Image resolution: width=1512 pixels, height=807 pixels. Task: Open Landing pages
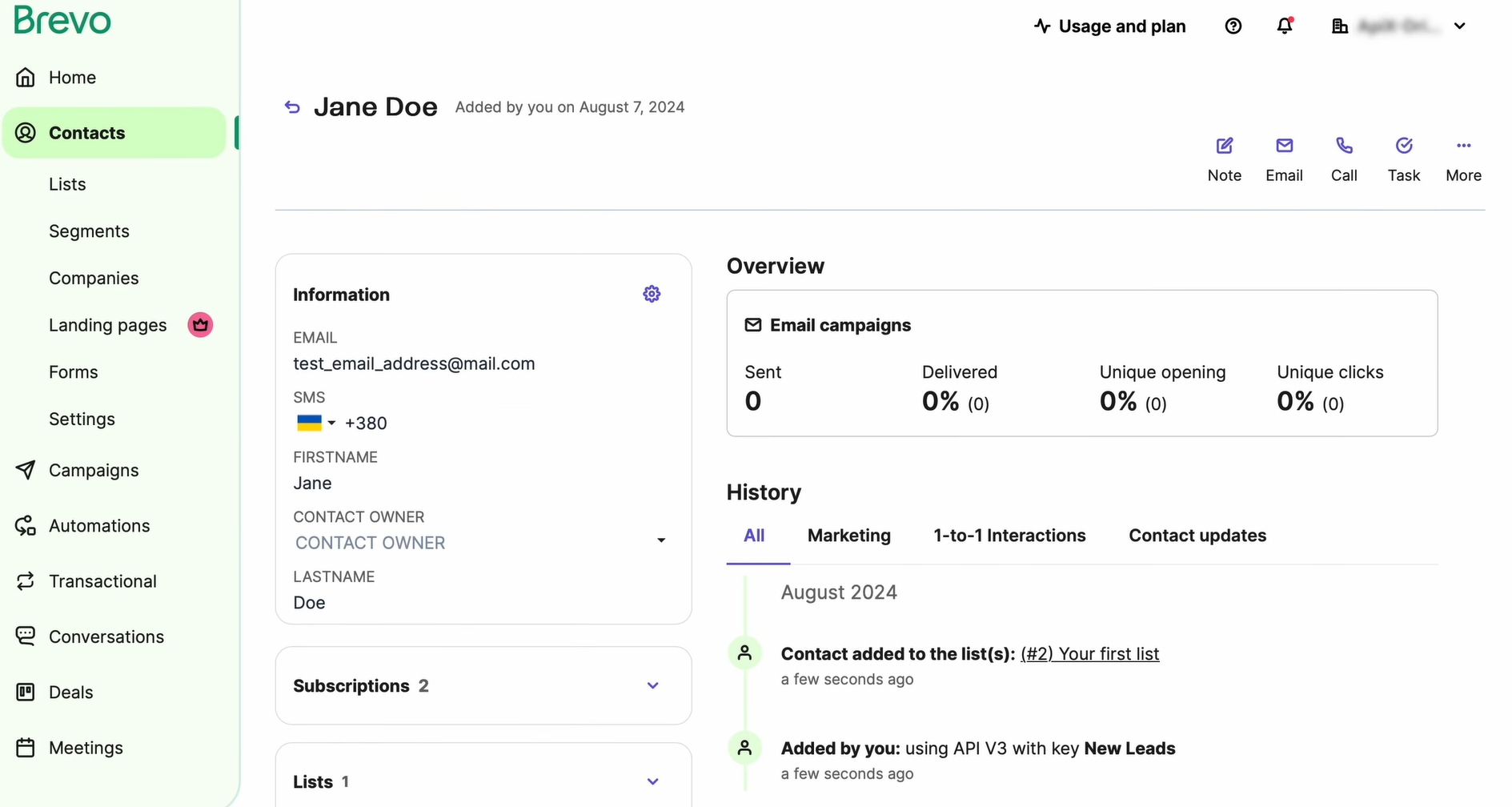coord(108,325)
